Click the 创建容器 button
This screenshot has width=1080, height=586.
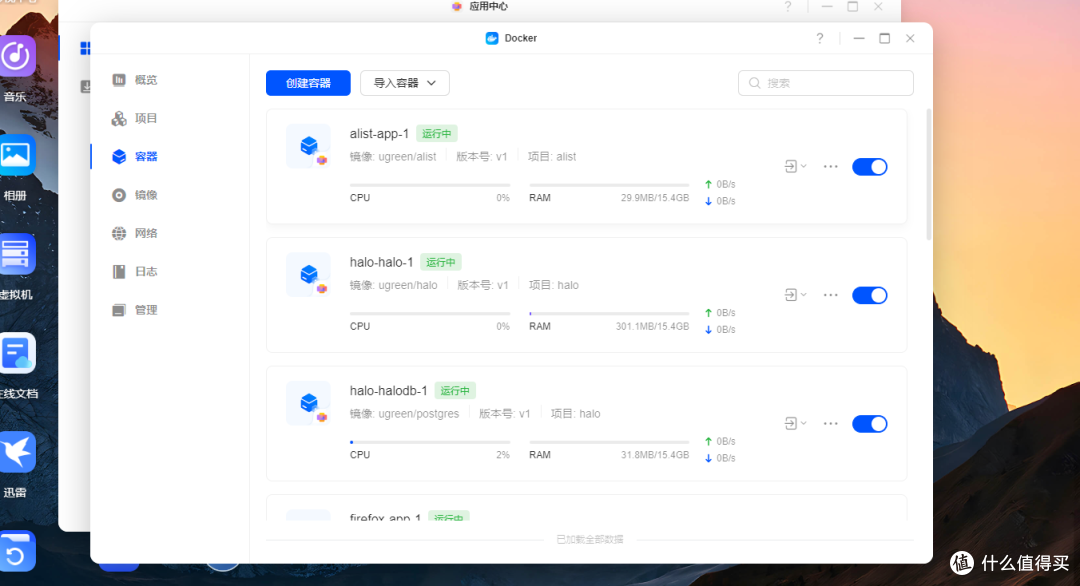coord(308,83)
